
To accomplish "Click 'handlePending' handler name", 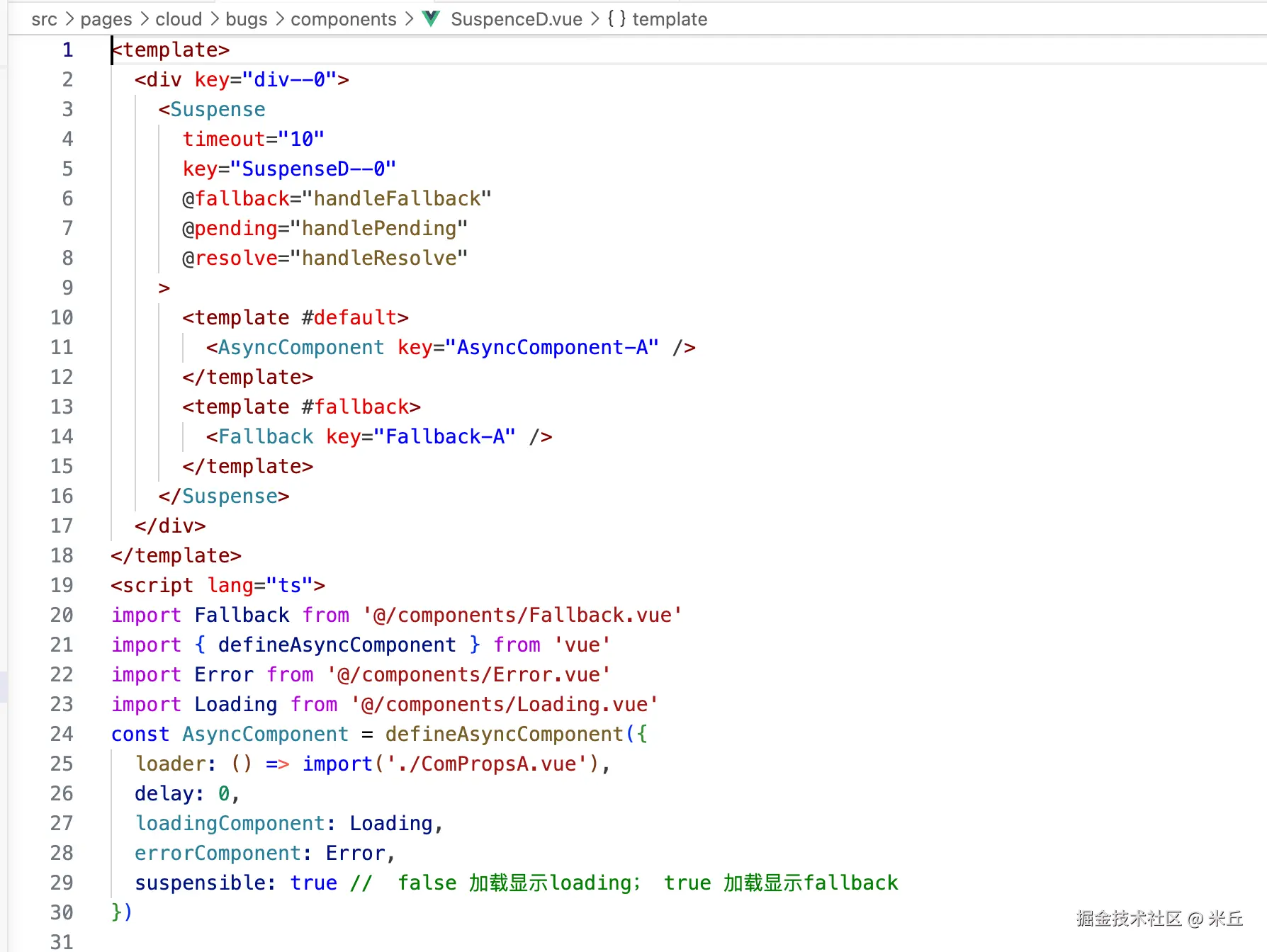I will 379,228.
